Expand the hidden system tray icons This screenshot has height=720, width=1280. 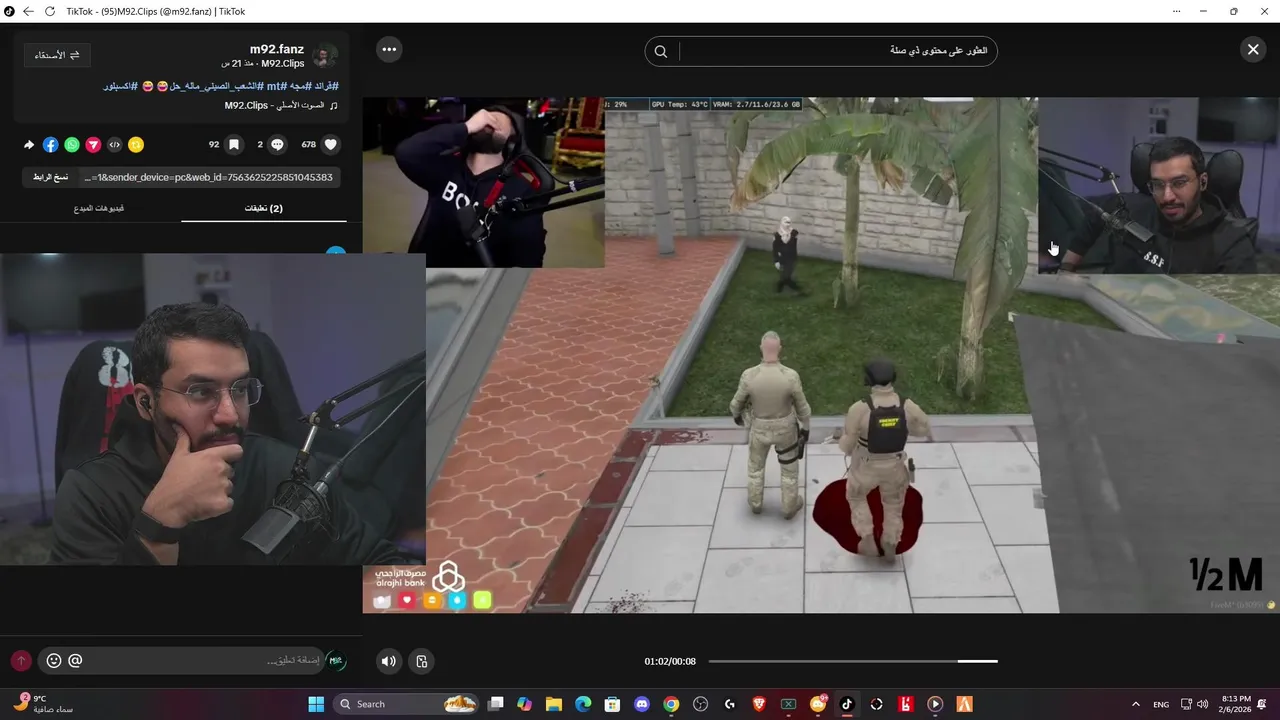1135,704
